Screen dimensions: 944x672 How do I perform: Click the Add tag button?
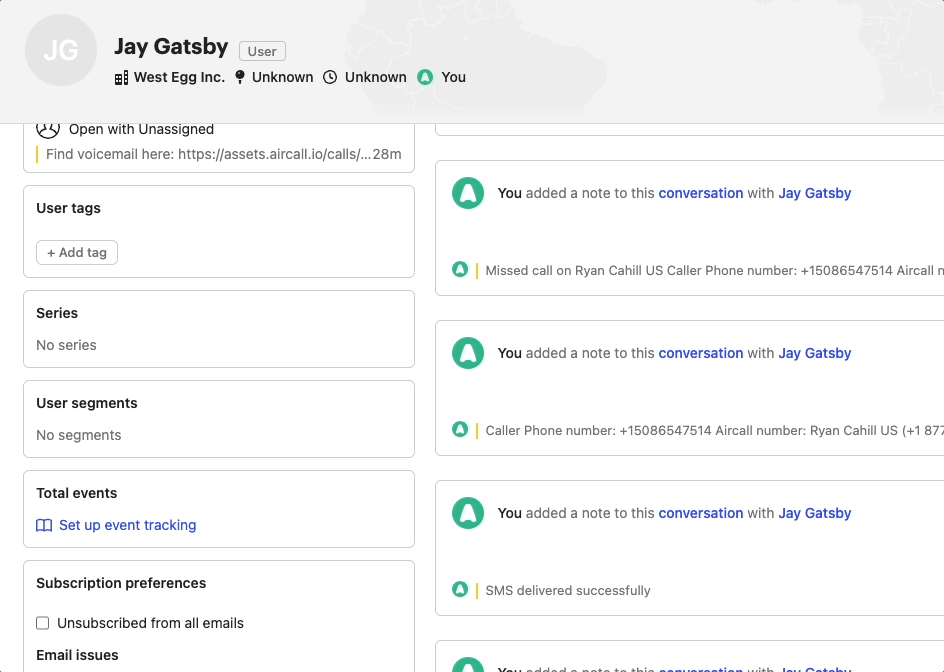(77, 253)
